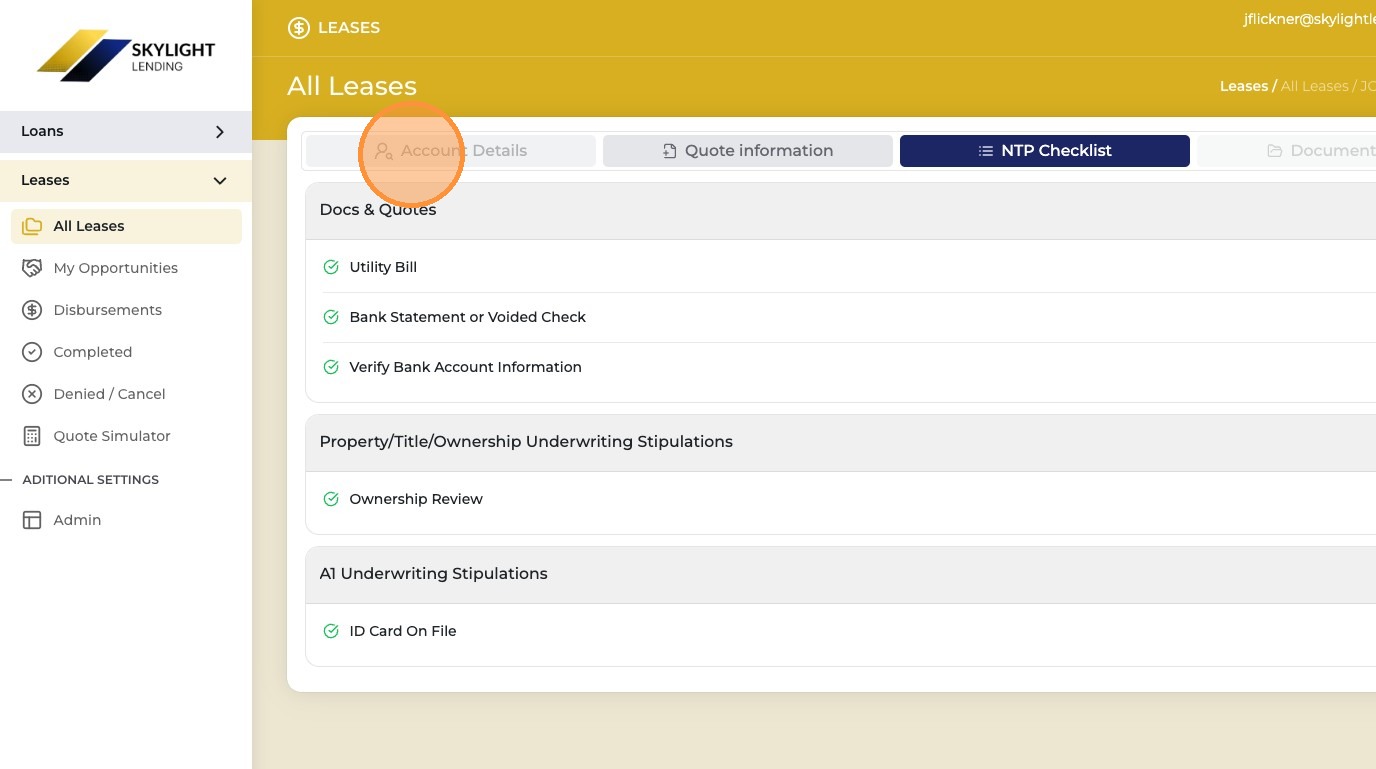Expand the Loans menu chevron
The image size is (1376, 769).
click(x=220, y=132)
